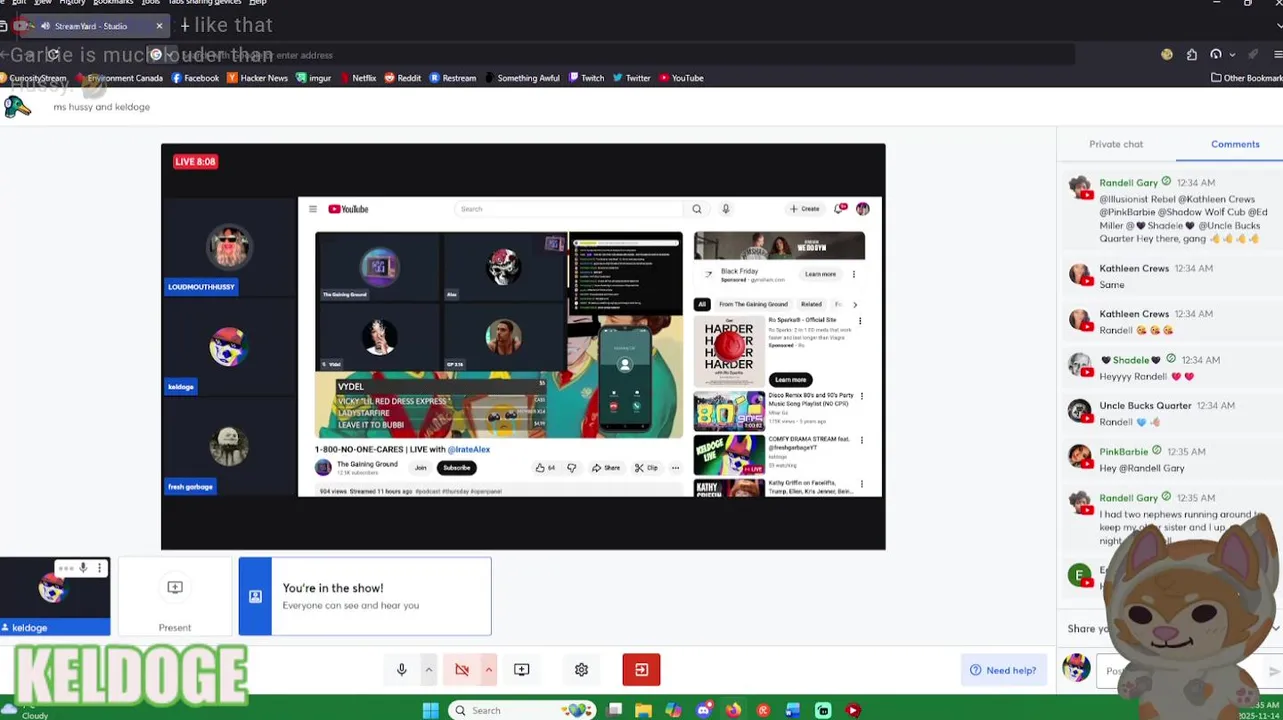This screenshot has width=1283, height=720.
Task: Open the Reddit bookmark
Action: 403,78
